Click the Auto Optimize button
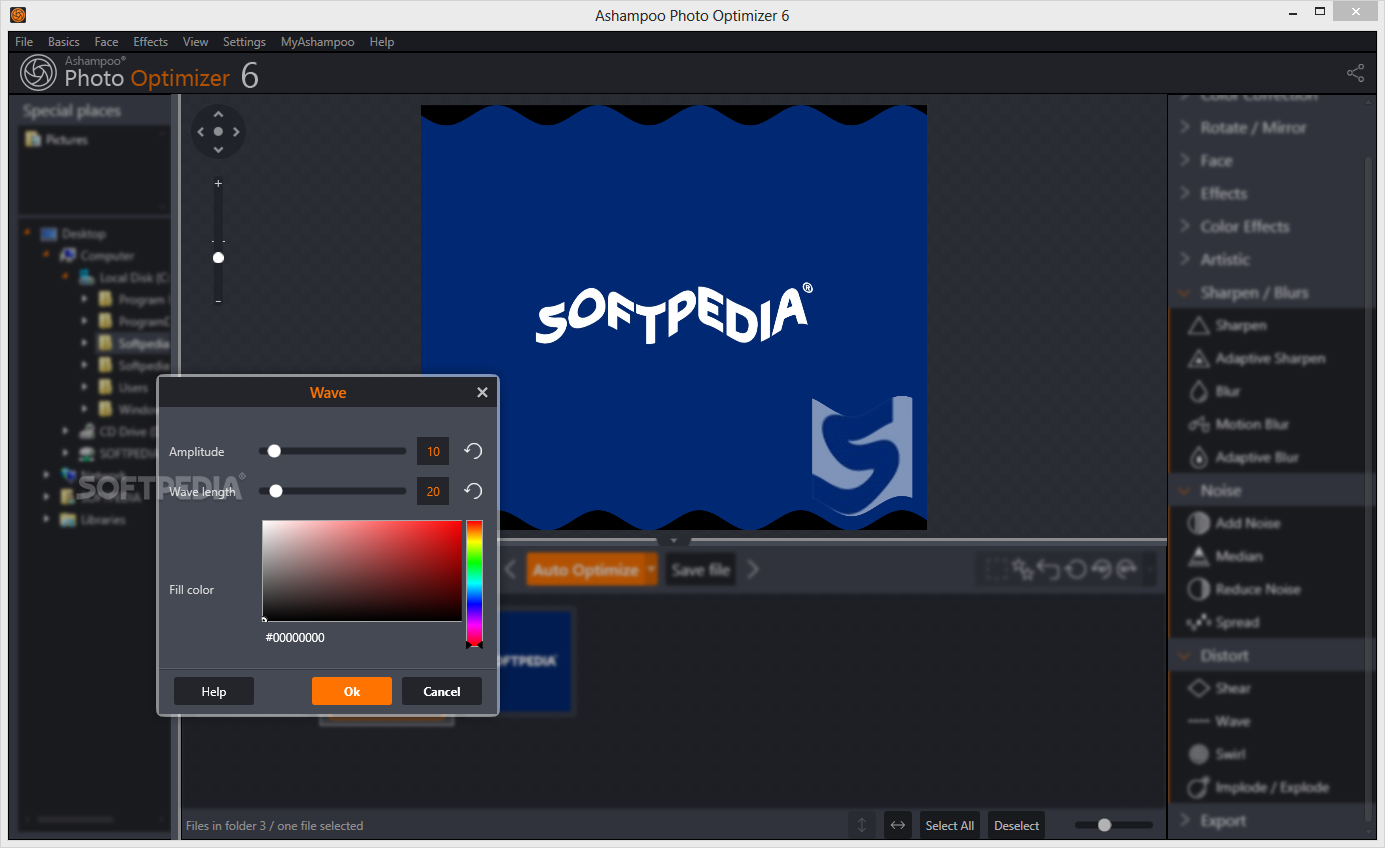Image resolution: width=1385 pixels, height=848 pixels. pyautogui.click(x=586, y=569)
